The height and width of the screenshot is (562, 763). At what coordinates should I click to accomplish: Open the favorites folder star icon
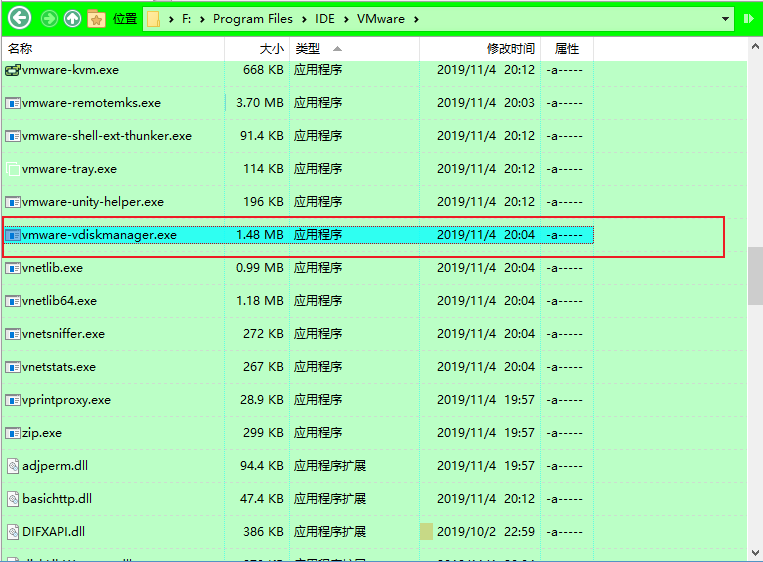[x=96, y=19]
